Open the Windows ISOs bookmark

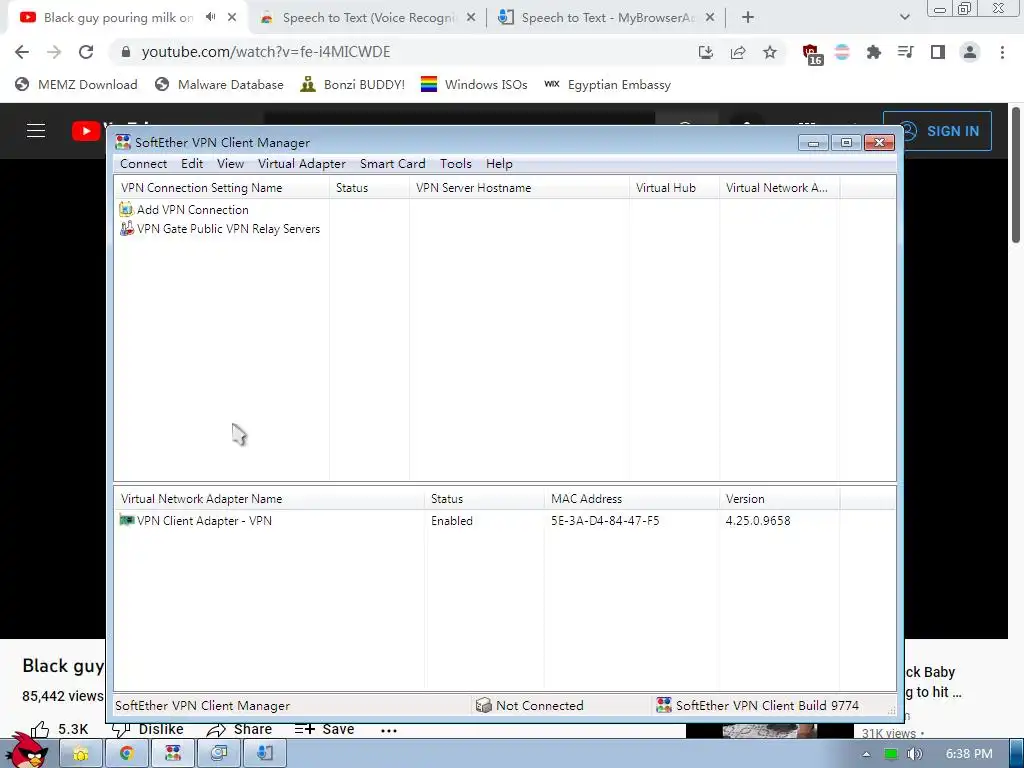[474, 85]
